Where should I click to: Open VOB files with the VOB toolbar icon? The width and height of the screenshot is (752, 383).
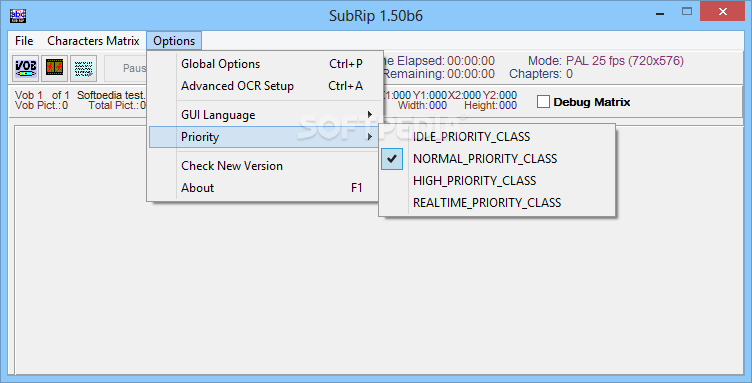pos(26,69)
